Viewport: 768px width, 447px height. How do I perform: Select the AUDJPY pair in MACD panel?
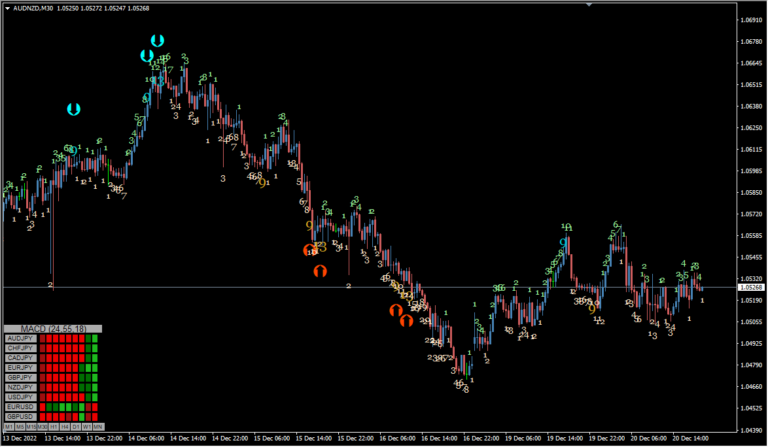21,339
